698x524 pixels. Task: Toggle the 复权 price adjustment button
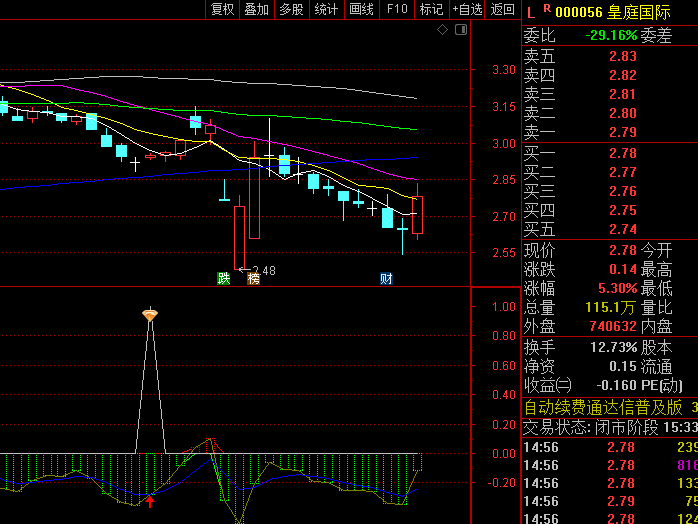[222, 9]
